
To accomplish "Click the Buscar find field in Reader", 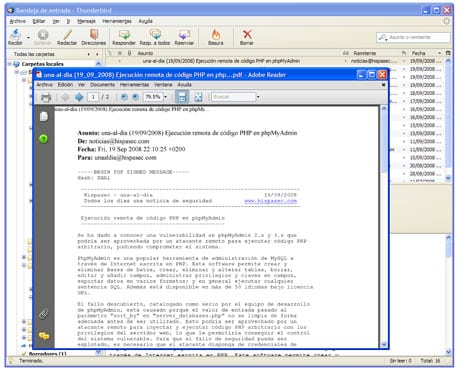I will (x=233, y=97).
